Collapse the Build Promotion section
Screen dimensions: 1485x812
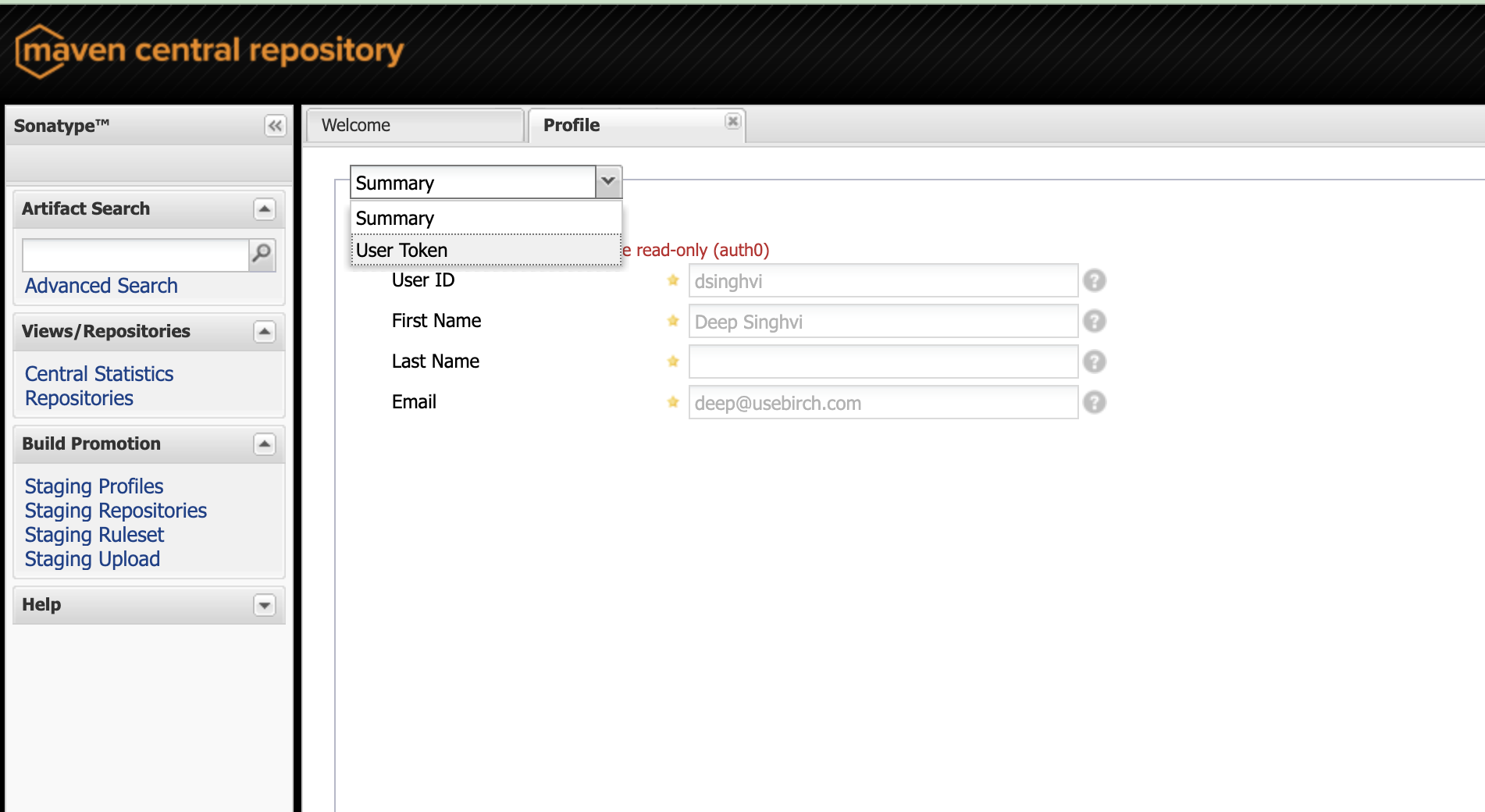(x=265, y=444)
